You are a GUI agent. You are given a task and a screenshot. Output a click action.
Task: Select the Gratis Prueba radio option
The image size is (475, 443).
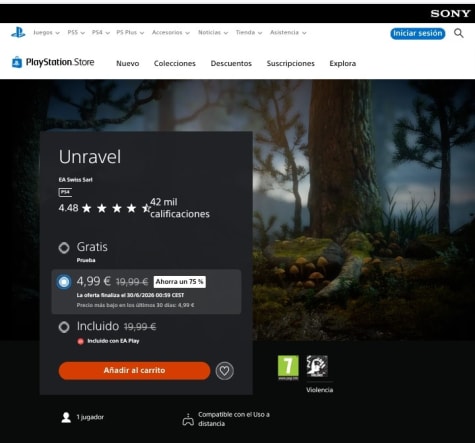[x=64, y=248]
